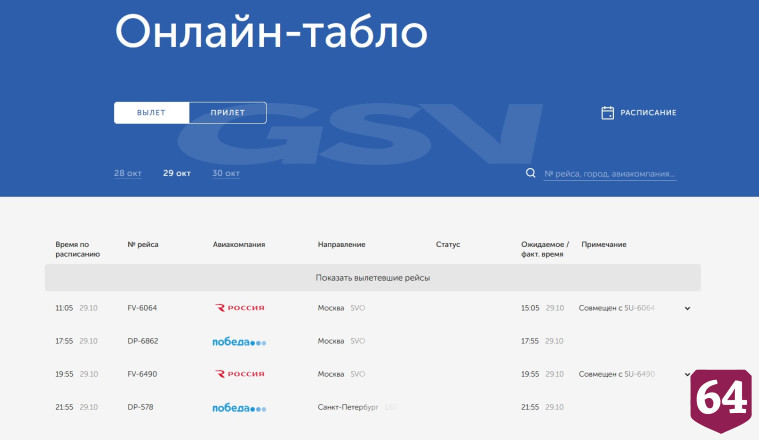
Task: Select the 30 окт date
Action: 226,173
